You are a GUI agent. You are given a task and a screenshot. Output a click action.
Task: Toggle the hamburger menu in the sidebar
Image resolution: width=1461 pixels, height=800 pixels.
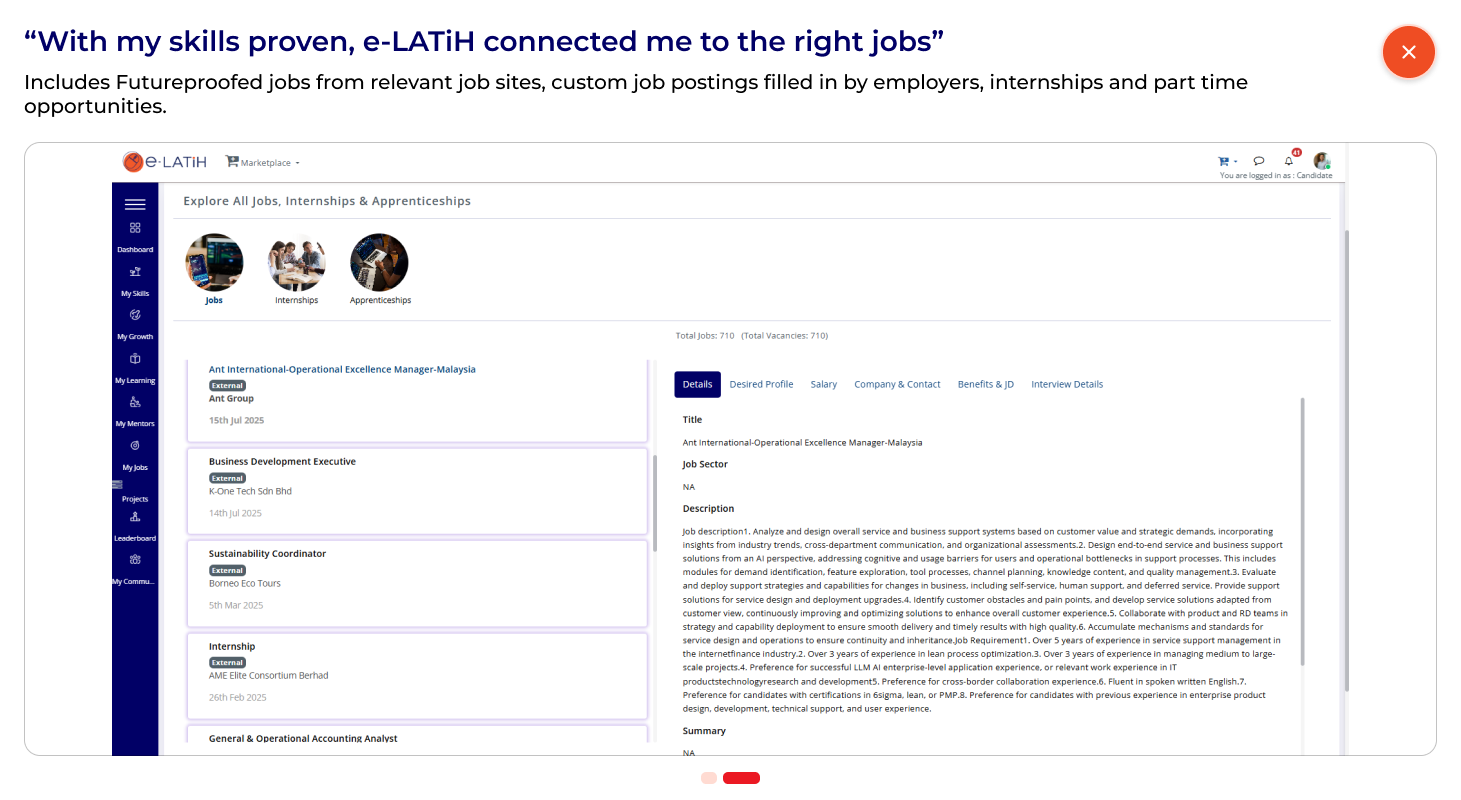tap(135, 204)
